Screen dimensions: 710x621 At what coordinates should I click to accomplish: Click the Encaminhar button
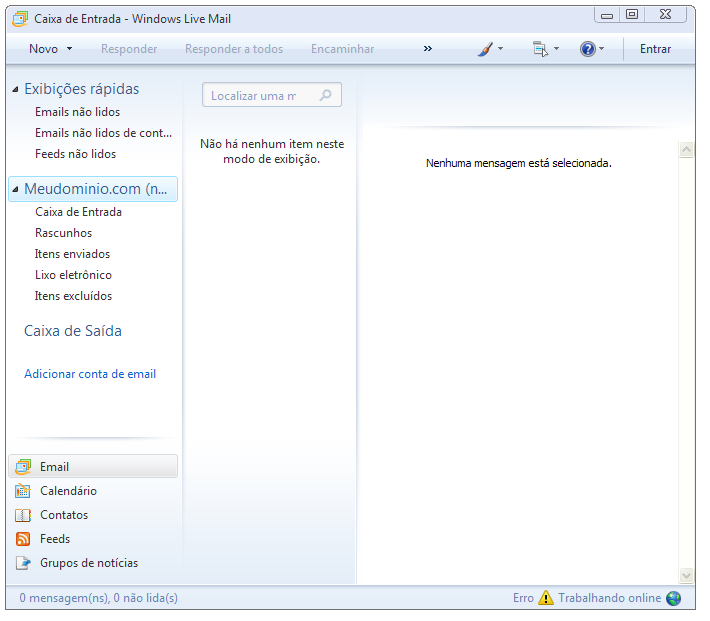pyautogui.click(x=343, y=49)
